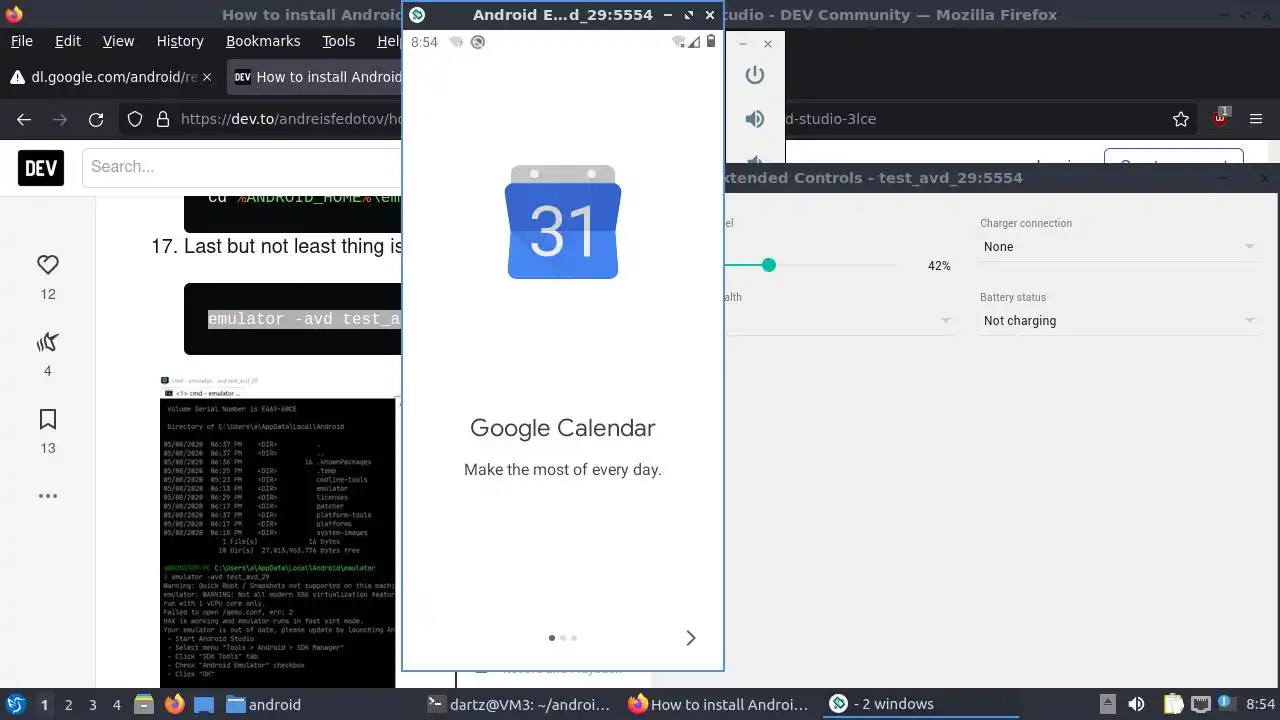The height and width of the screenshot is (720, 1280).
Task: Open the desktop start menu icon
Action: click(x=15, y=704)
